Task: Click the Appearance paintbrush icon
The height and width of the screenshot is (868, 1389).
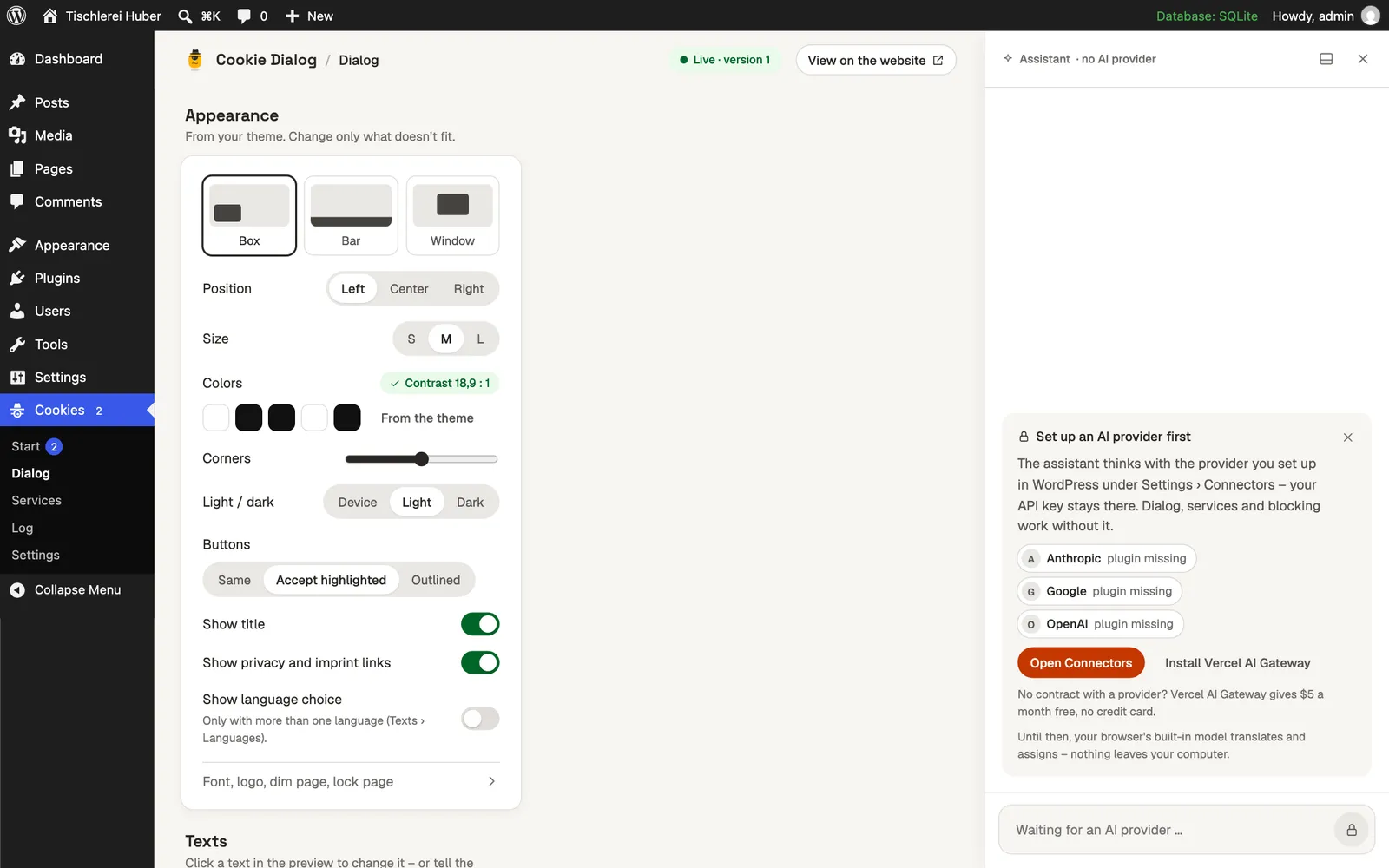Action: [x=17, y=246]
